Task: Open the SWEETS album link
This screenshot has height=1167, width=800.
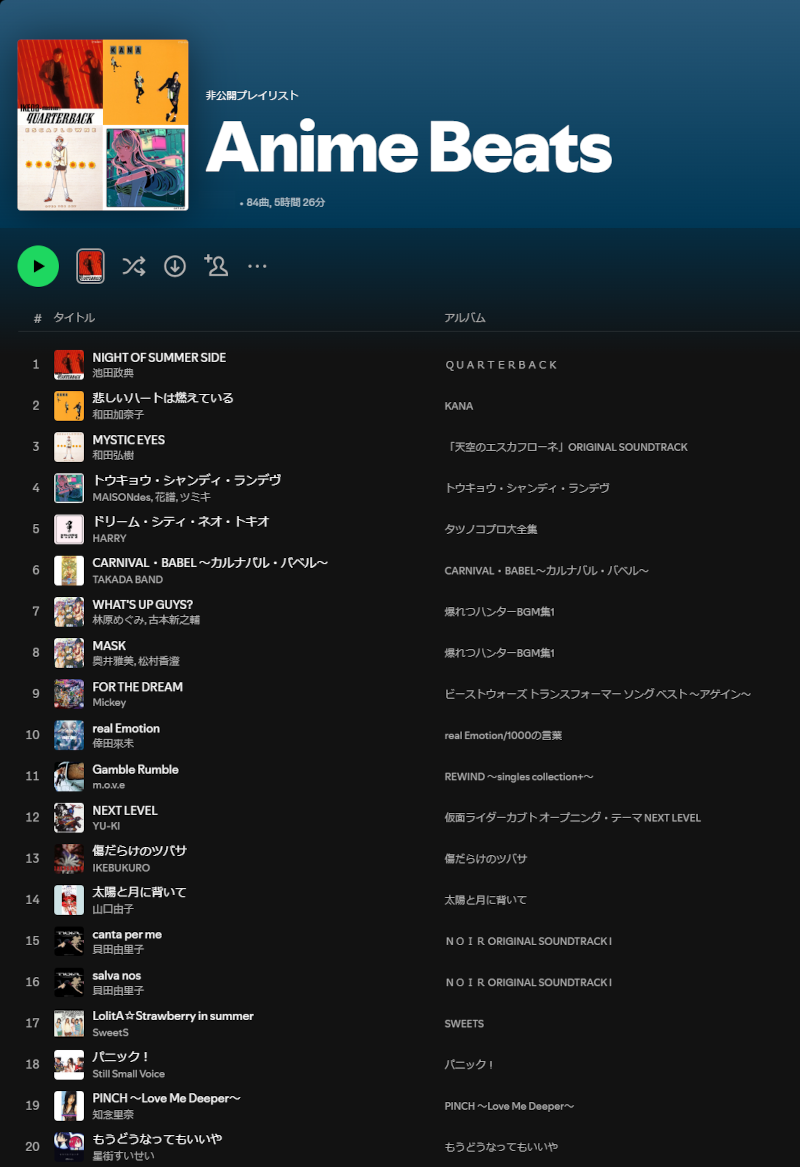Action: [464, 1023]
